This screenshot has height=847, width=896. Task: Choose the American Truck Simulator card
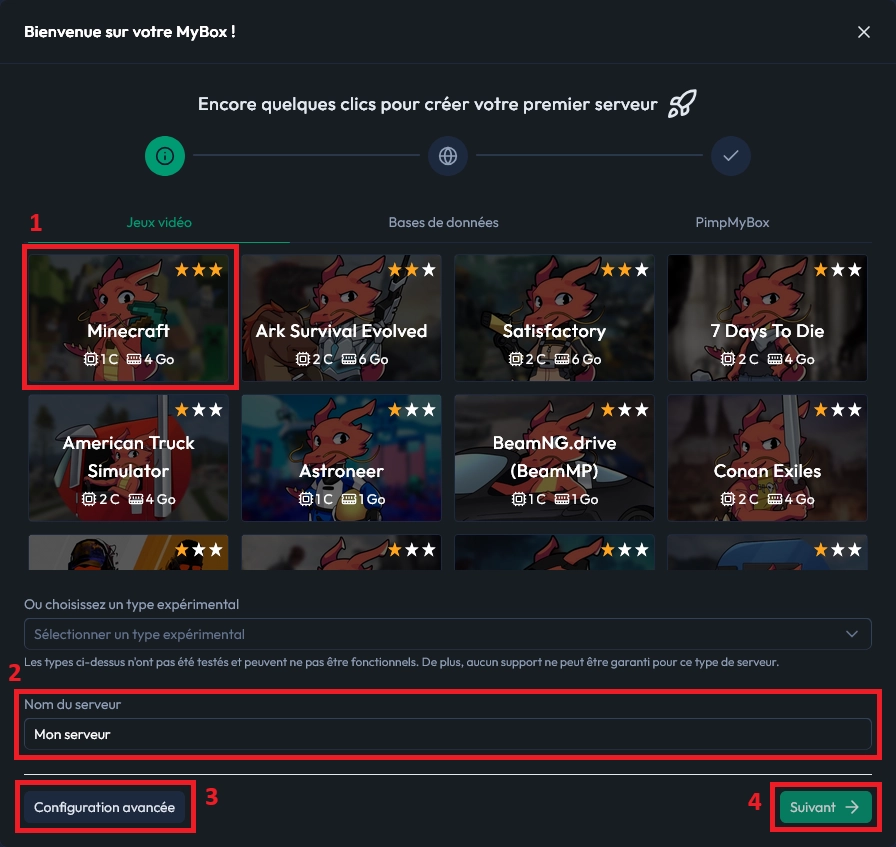[129, 458]
